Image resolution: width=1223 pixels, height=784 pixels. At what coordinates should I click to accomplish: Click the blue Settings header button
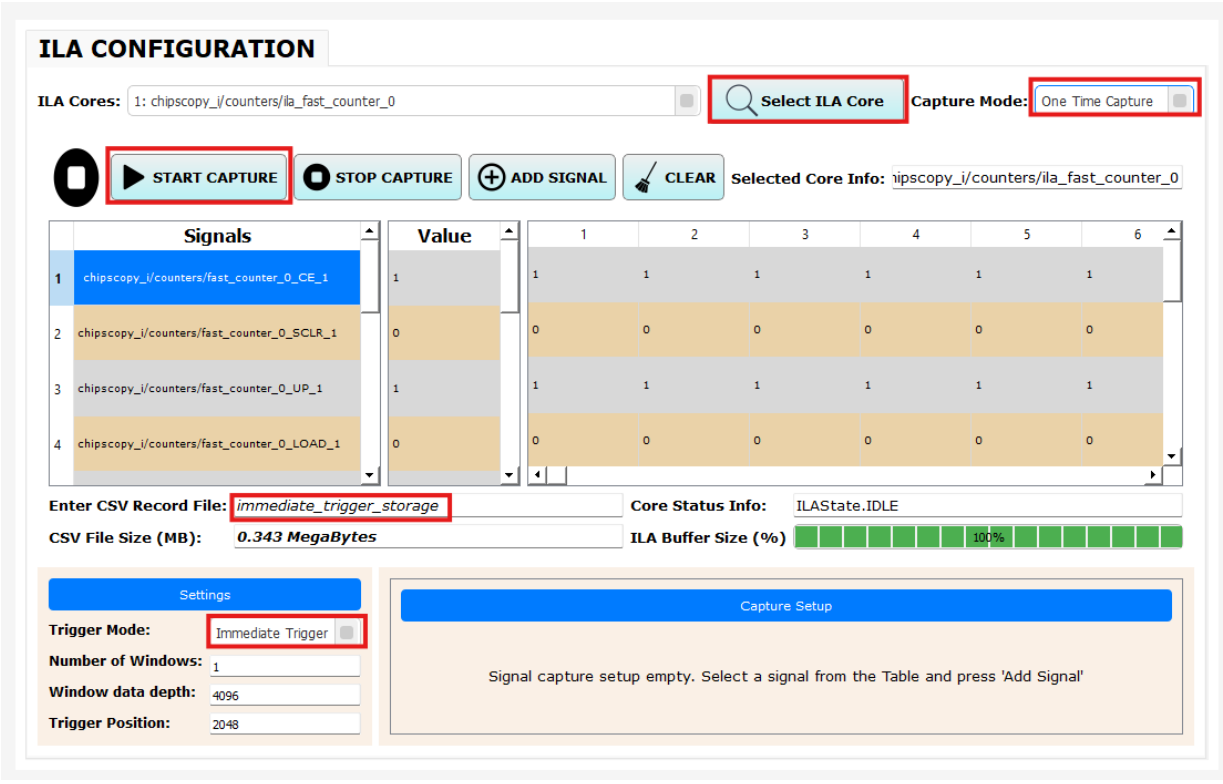205,594
